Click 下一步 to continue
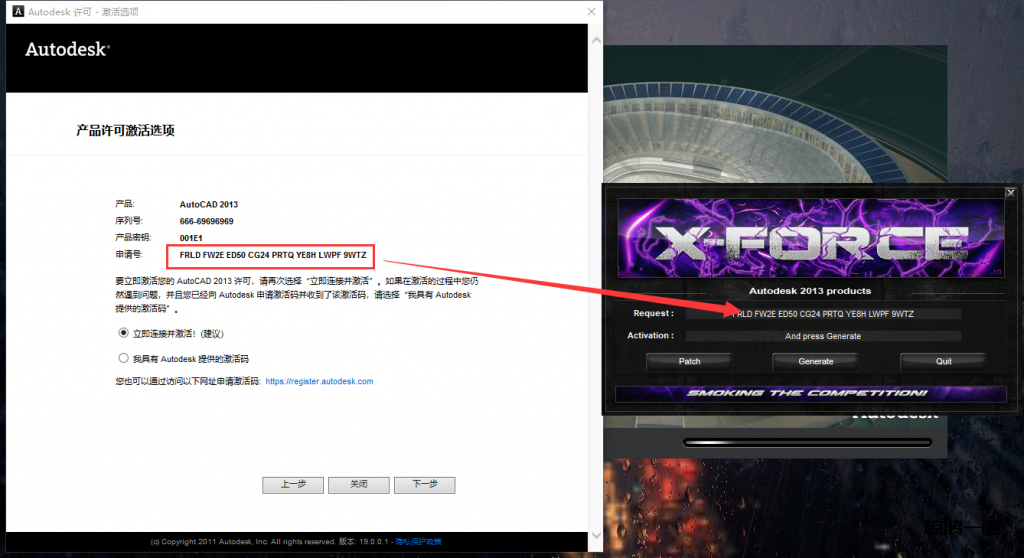 (x=425, y=485)
